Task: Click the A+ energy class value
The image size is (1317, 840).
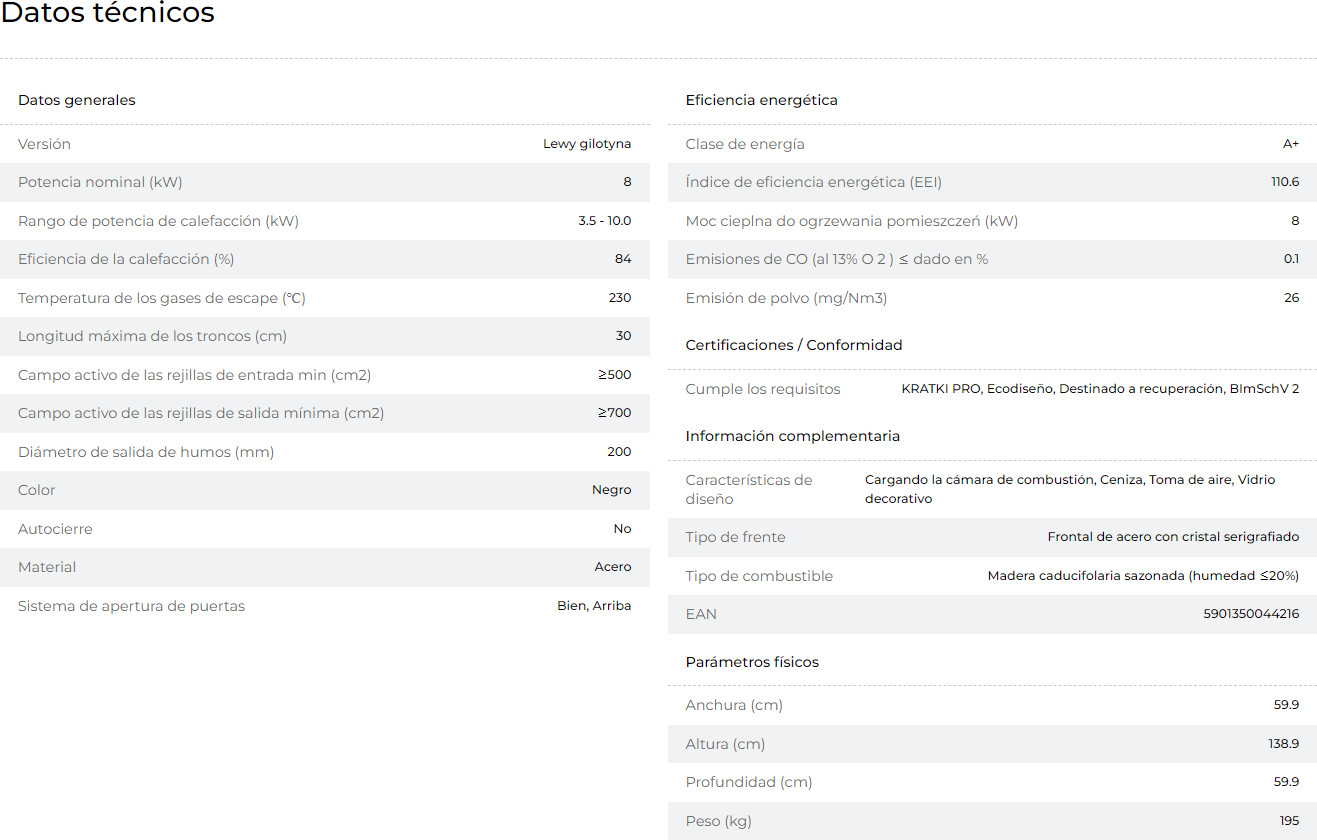Action: 1290,144
